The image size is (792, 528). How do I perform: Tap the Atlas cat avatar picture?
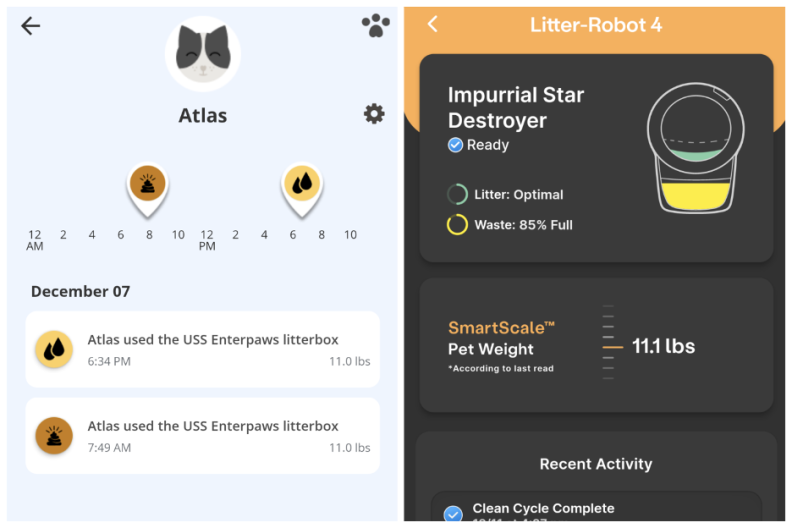click(x=203, y=54)
